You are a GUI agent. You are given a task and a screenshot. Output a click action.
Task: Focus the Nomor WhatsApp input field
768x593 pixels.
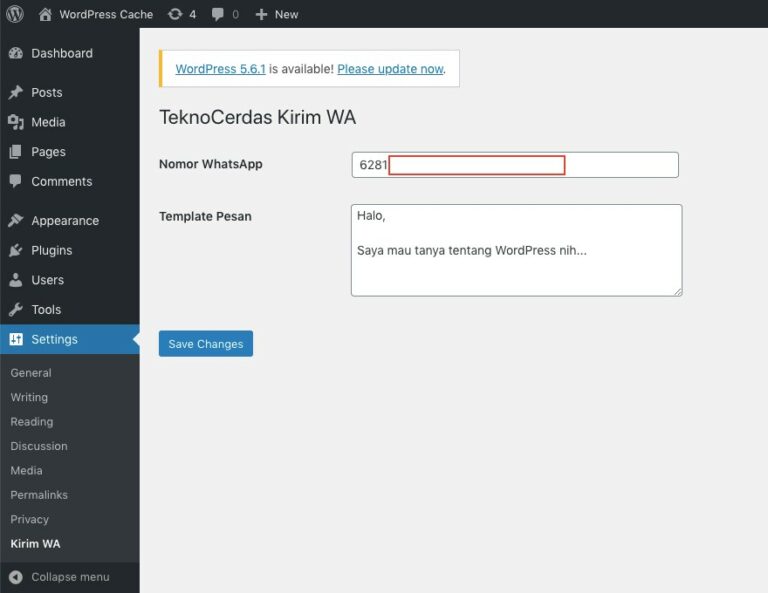[x=515, y=165]
